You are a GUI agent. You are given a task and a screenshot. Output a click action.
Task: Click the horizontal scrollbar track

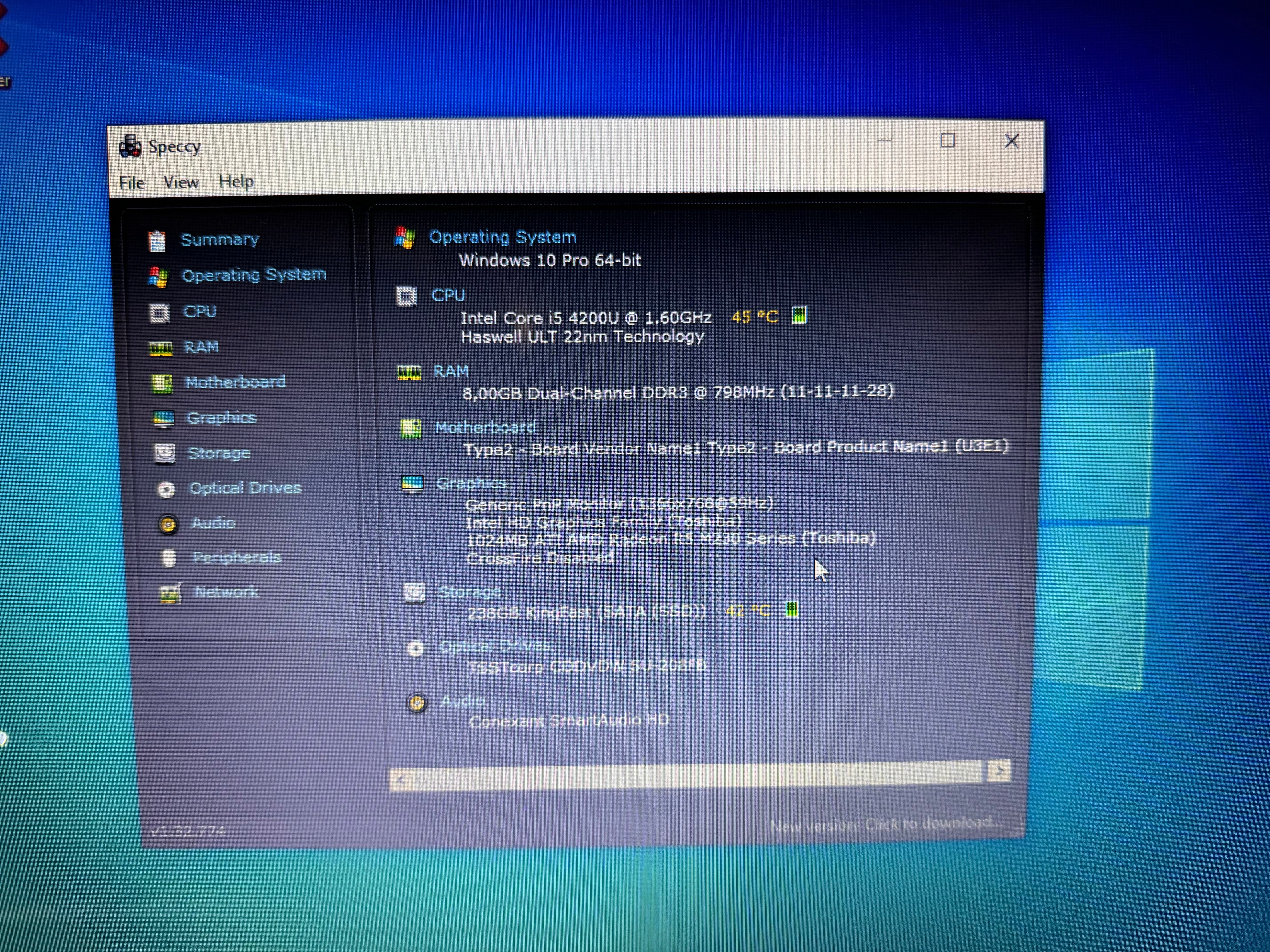[697, 775]
